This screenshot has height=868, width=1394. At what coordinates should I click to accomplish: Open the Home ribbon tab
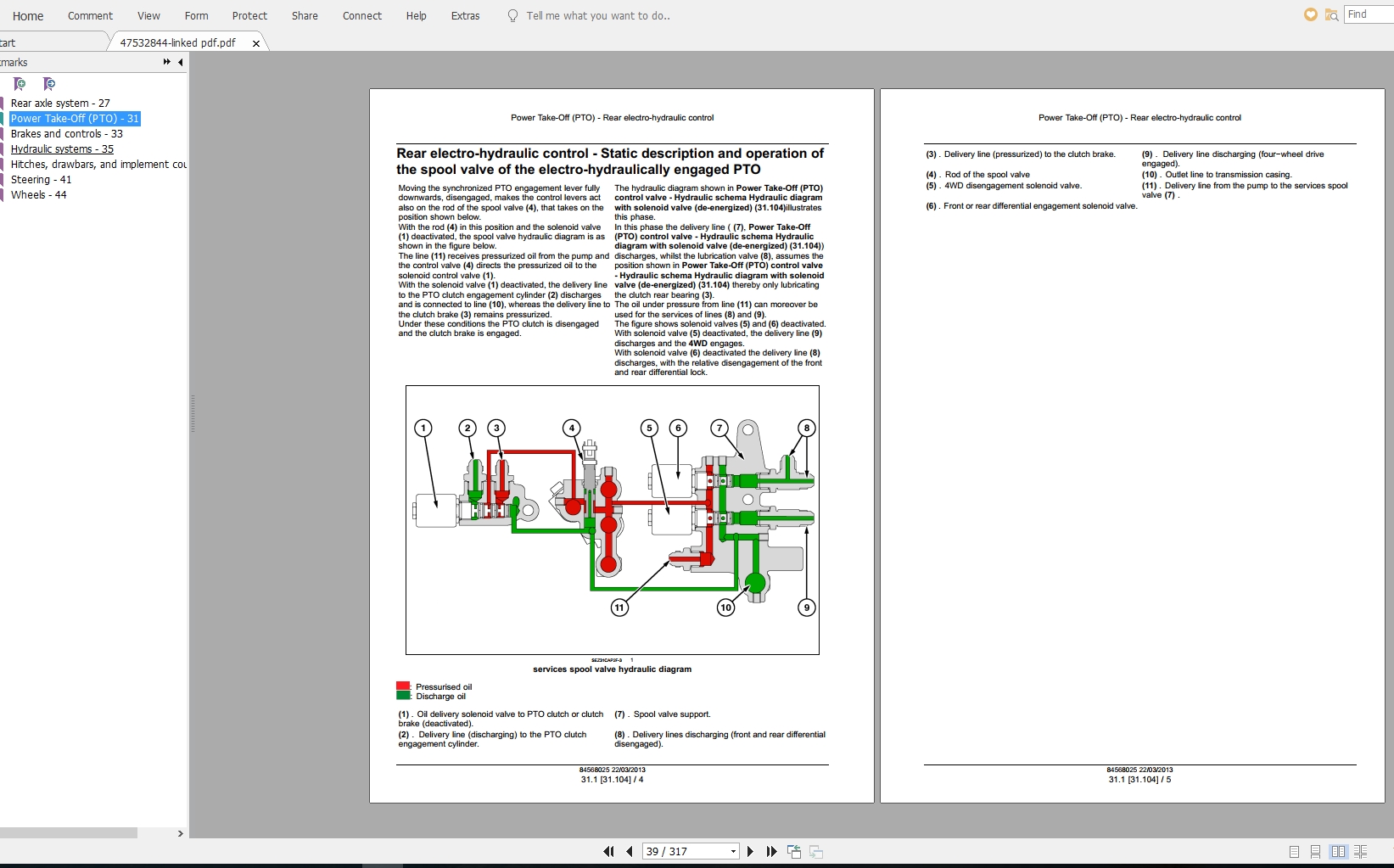tap(28, 15)
